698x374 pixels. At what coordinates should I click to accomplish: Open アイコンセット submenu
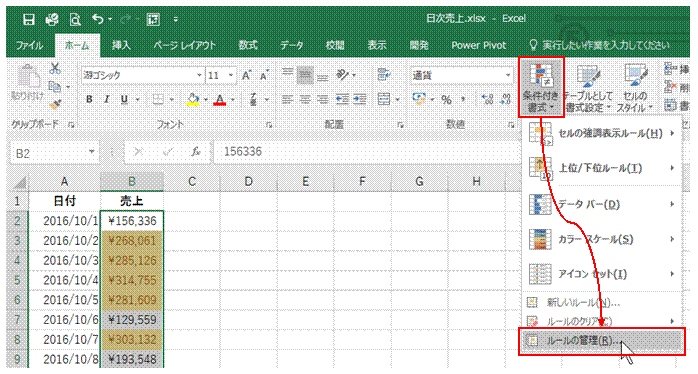tap(601, 274)
